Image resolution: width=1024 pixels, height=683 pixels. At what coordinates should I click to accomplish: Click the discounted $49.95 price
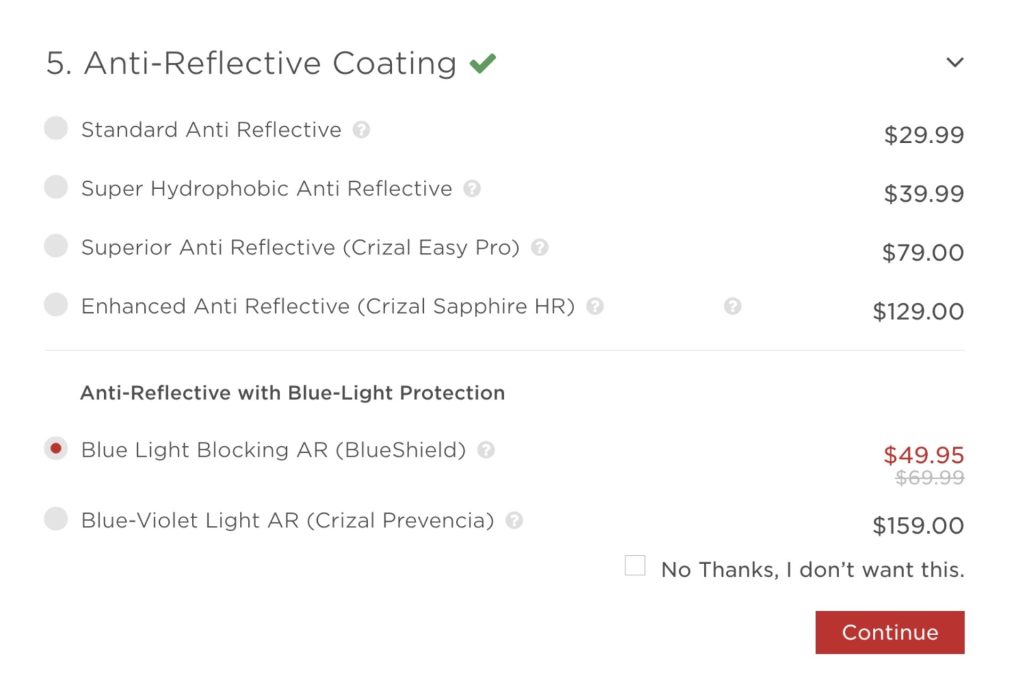click(x=925, y=453)
